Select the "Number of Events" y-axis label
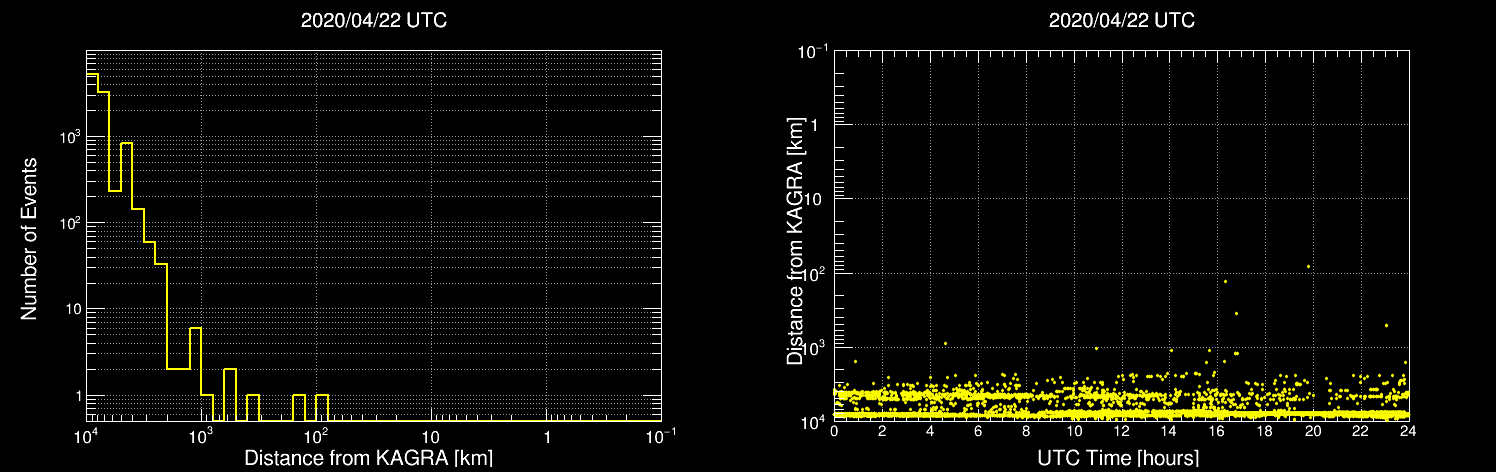Screen dimensions: 1496x472 pos(29,238)
